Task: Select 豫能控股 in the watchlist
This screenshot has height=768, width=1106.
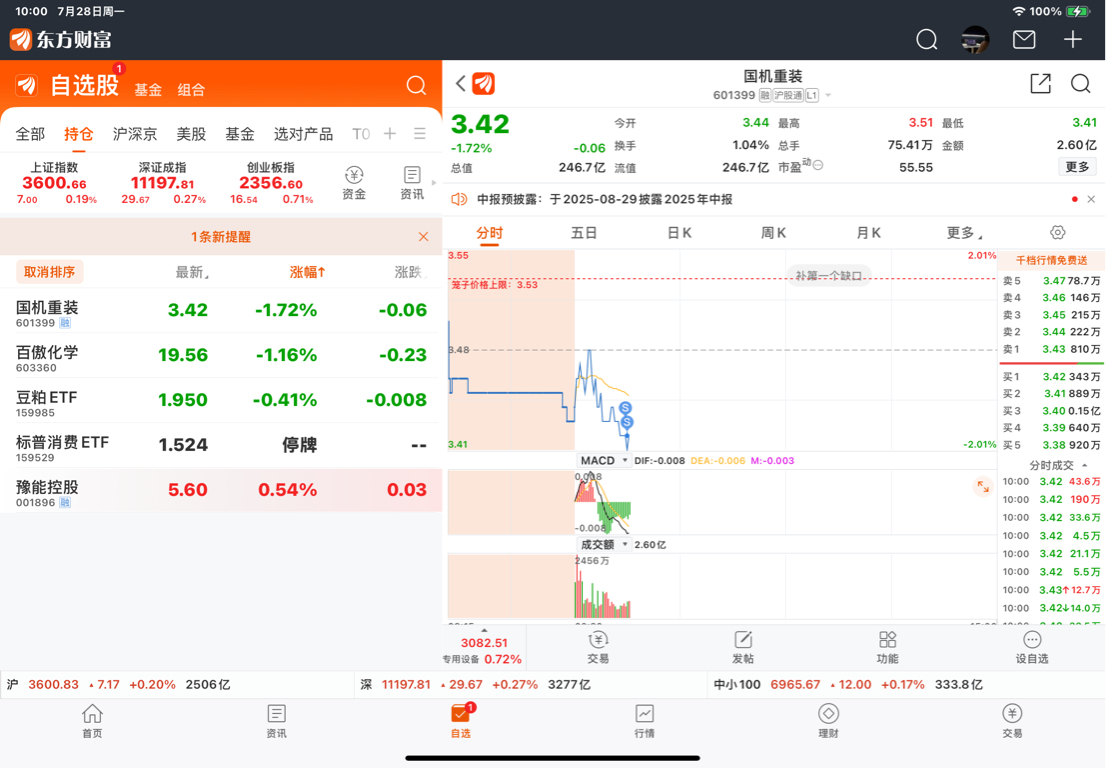Action: point(221,490)
